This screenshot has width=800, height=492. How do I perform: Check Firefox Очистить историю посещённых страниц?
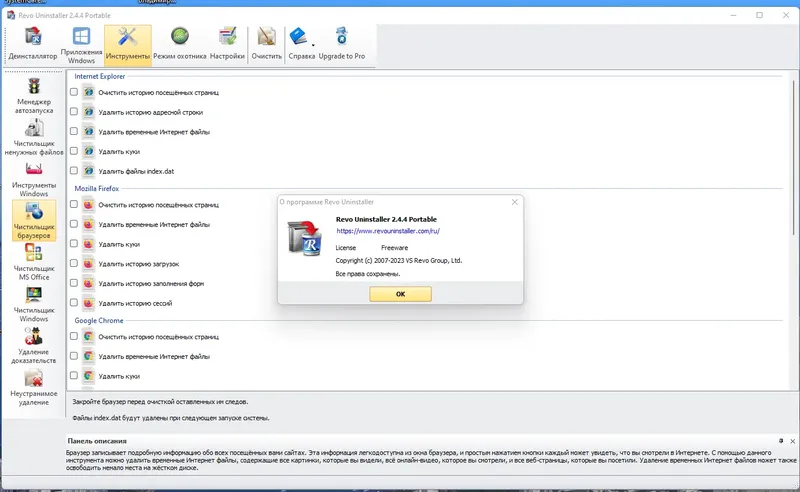74,204
